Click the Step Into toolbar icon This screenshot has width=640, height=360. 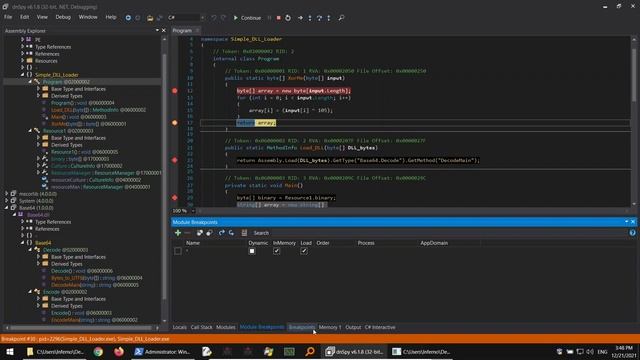tap(310, 18)
